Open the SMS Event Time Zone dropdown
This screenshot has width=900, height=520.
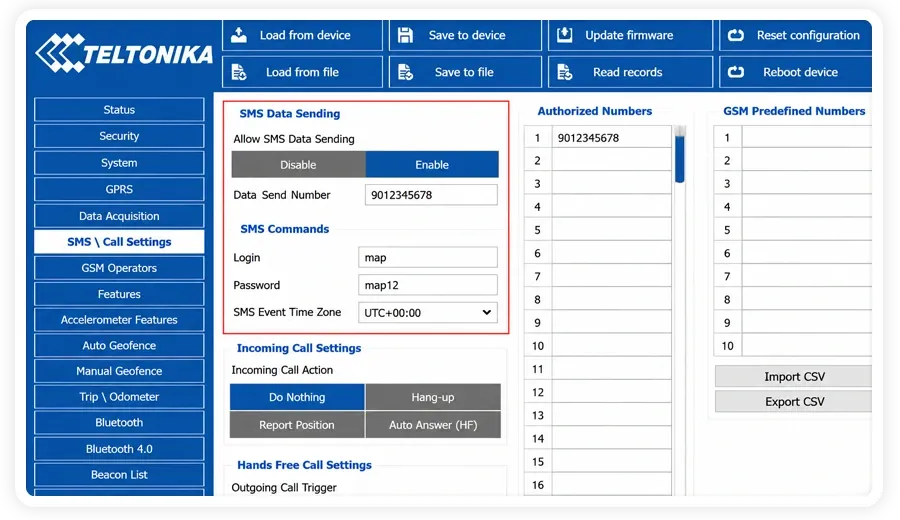coord(428,313)
